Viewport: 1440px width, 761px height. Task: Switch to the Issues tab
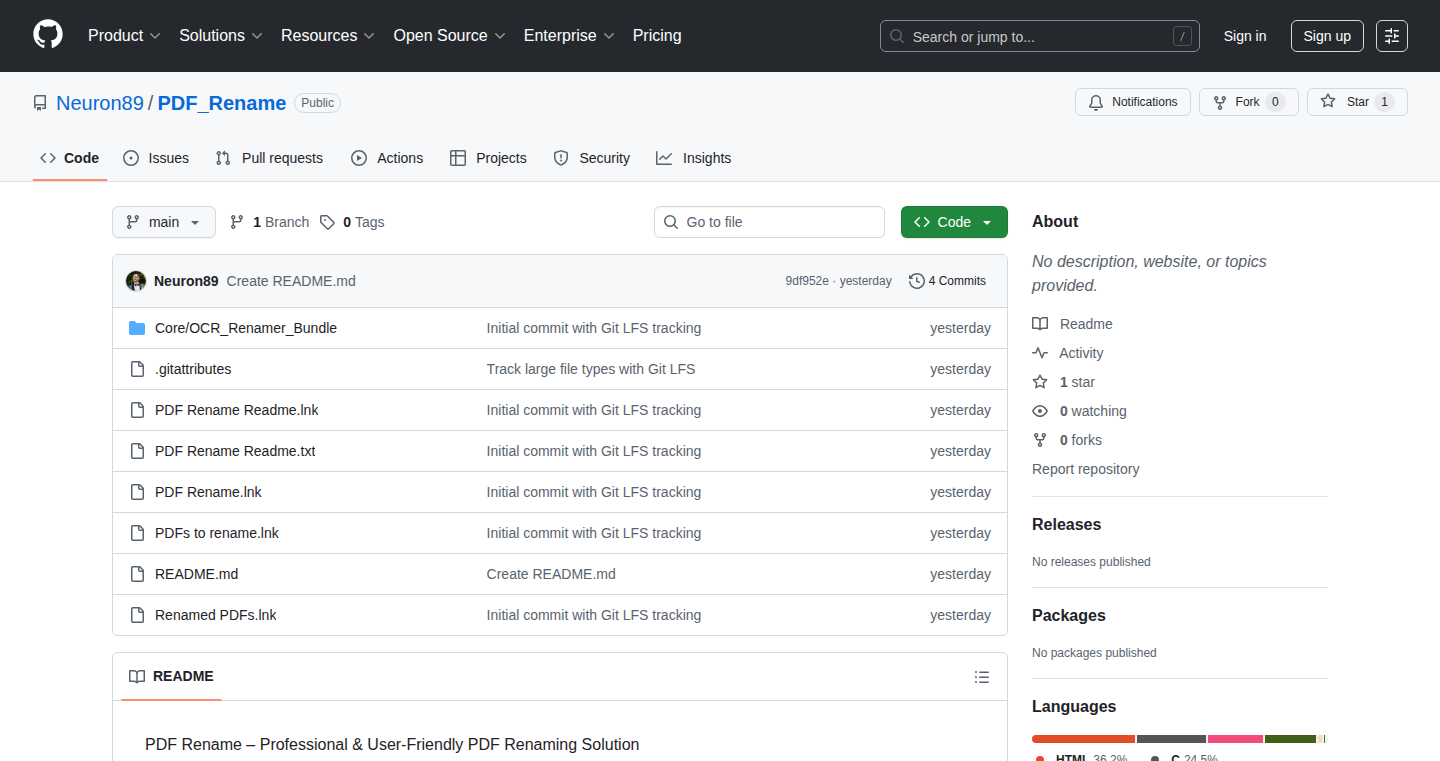pyautogui.click(x=156, y=158)
